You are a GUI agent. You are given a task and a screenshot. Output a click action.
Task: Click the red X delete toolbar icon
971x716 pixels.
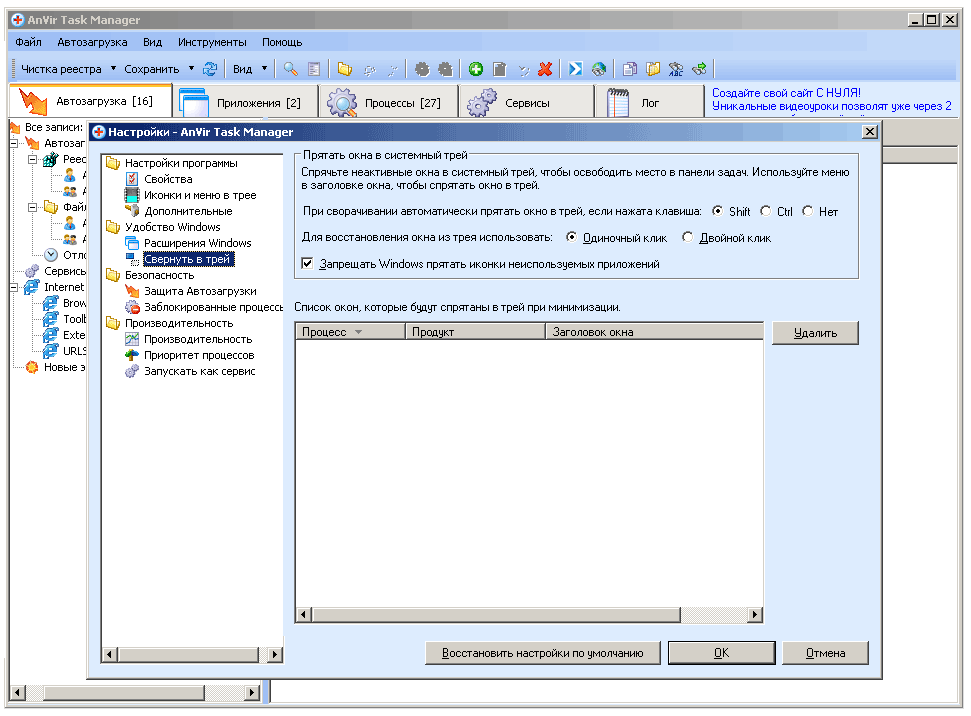coord(545,69)
